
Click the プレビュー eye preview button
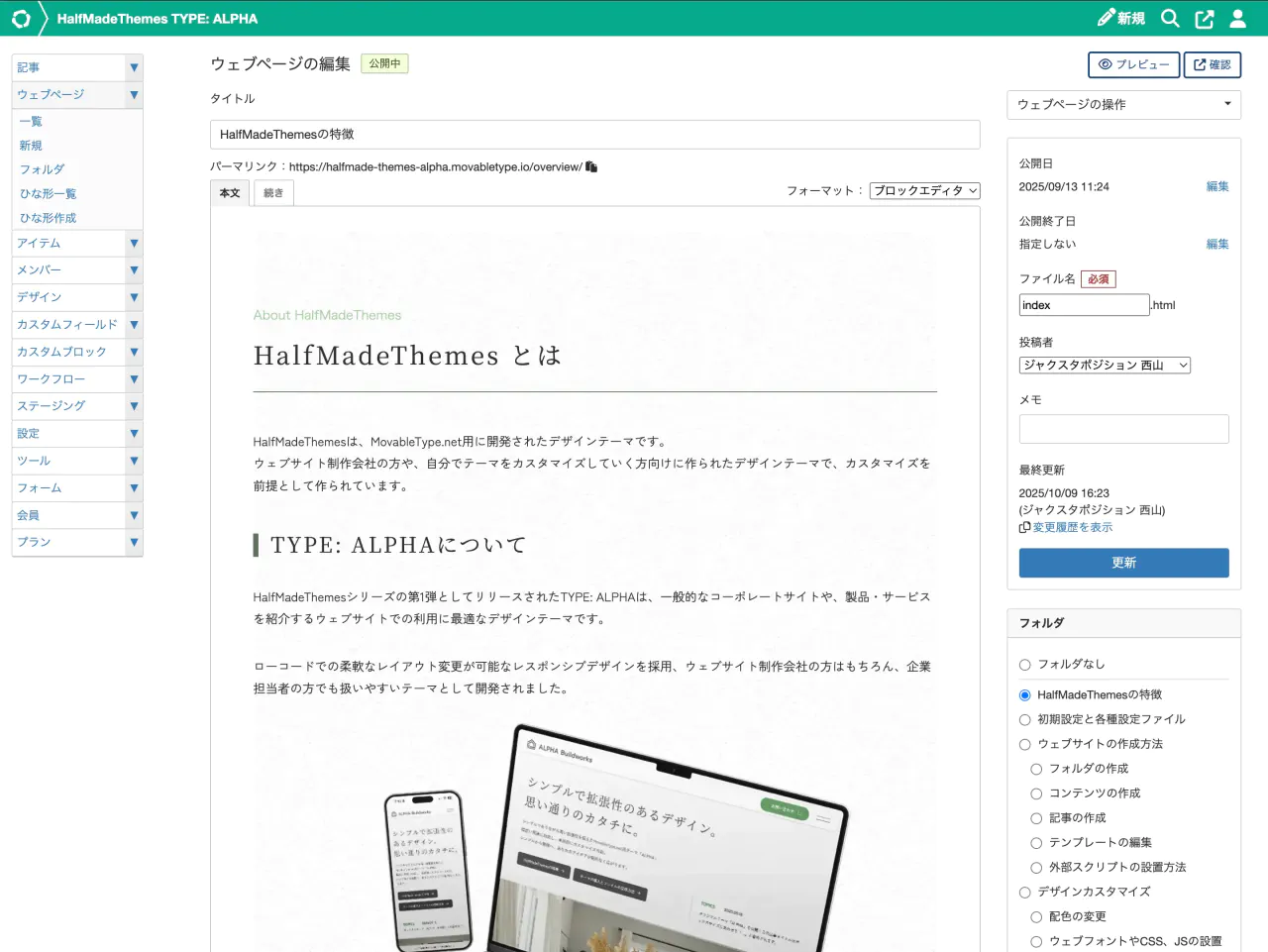point(1133,64)
